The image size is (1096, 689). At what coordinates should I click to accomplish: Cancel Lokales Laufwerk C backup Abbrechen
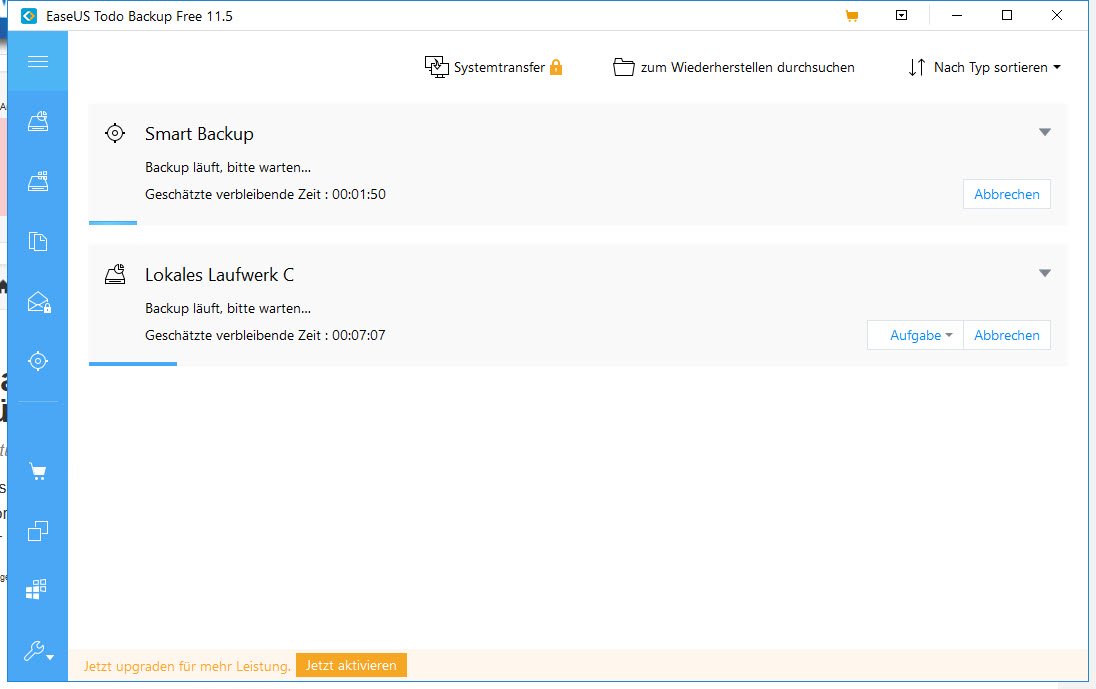coord(1007,335)
